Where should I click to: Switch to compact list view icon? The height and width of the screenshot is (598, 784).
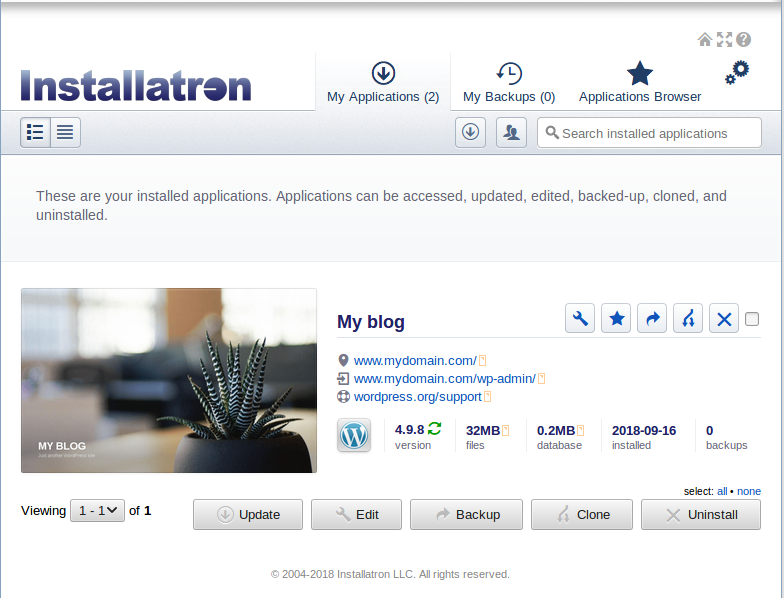tap(65, 132)
